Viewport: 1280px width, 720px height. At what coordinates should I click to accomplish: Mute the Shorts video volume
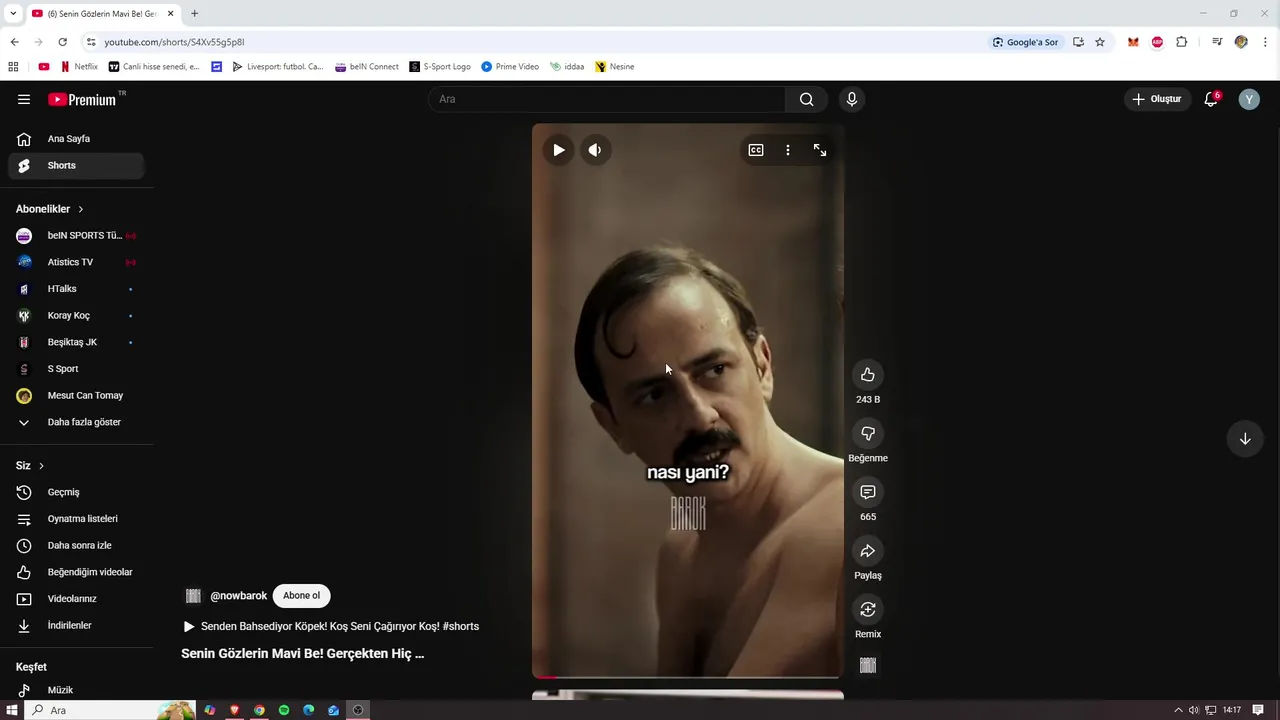pyautogui.click(x=595, y=150)
